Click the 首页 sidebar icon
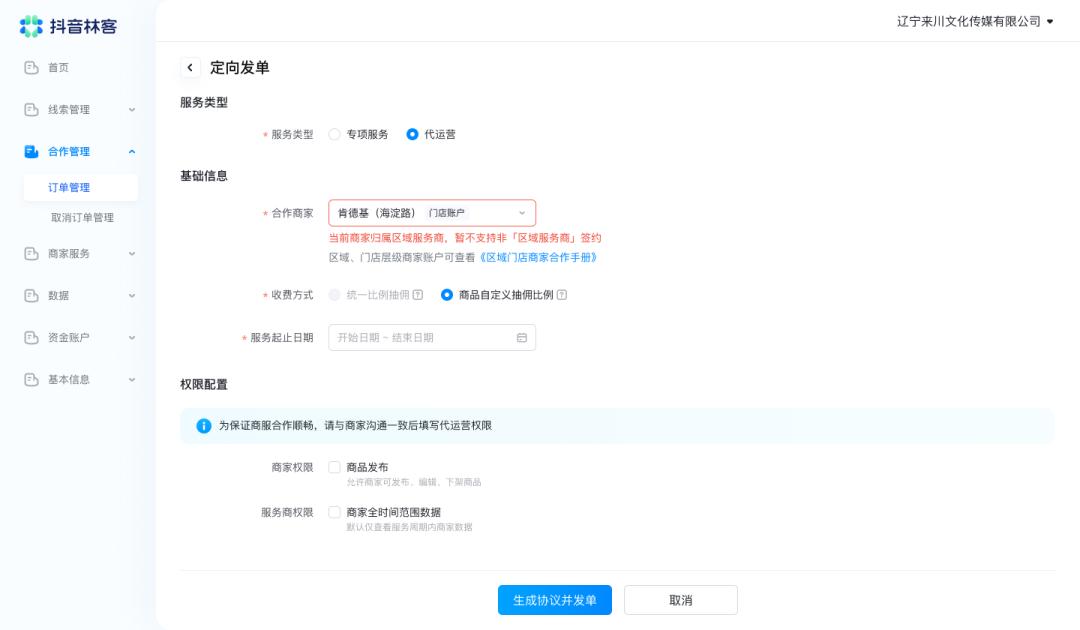 tap(31, 68)
